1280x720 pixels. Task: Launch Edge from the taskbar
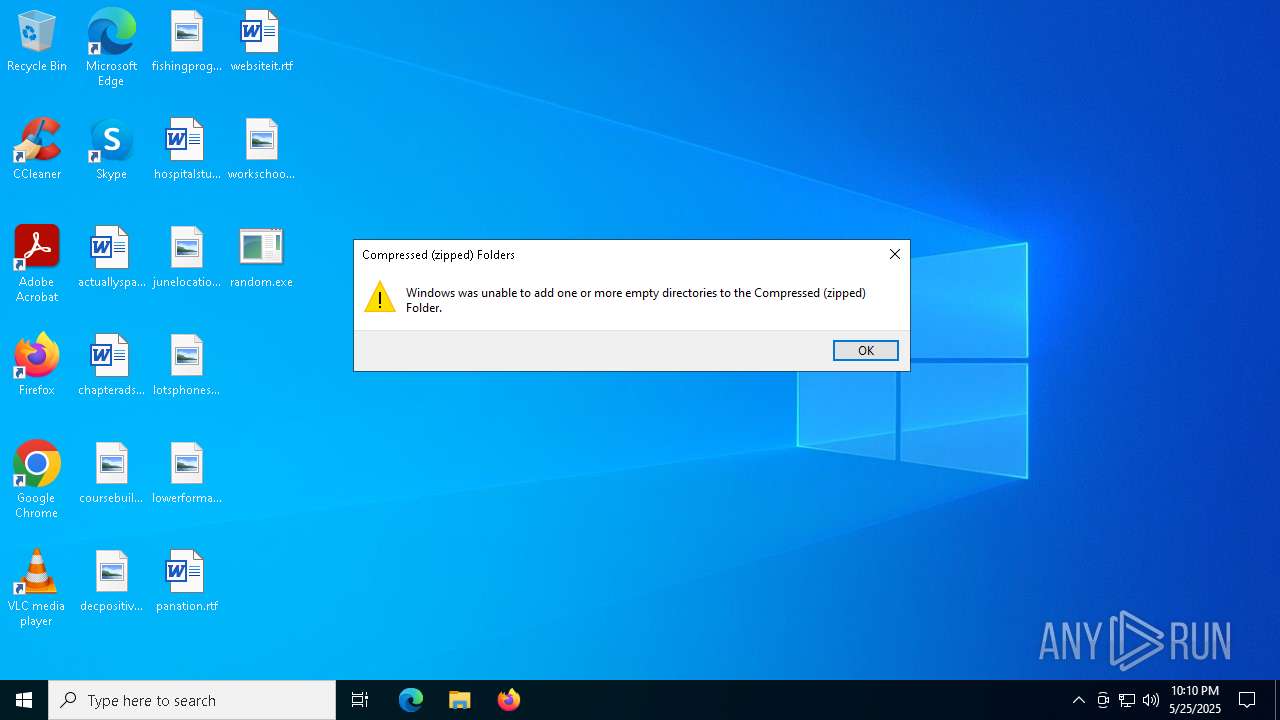pyautogui.click(x=411, y=700)
